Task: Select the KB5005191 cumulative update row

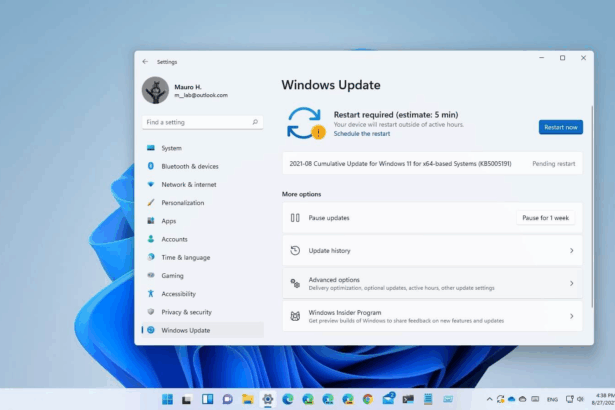Action: click(432, 164)
